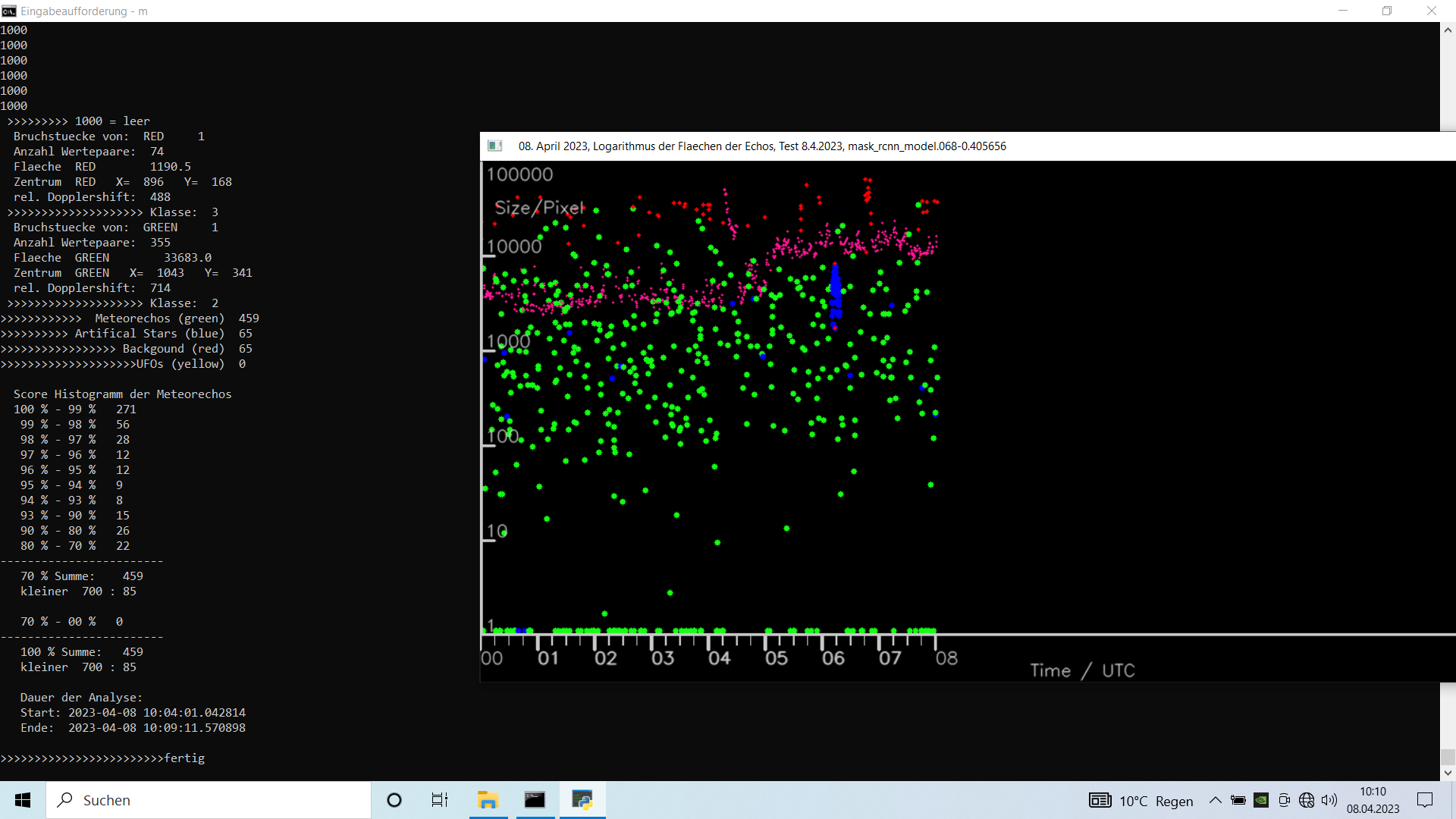Click the '04' hour tick on time axis

[x=720, y=658]
